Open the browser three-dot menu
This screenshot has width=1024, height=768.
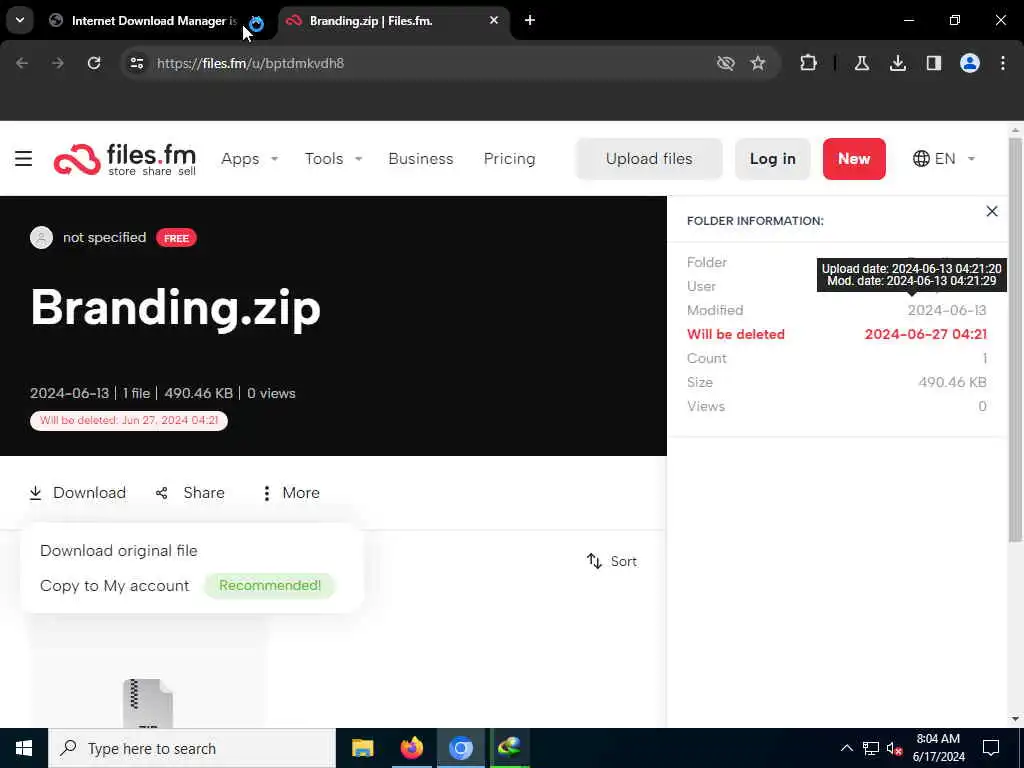click(1003, 63)
